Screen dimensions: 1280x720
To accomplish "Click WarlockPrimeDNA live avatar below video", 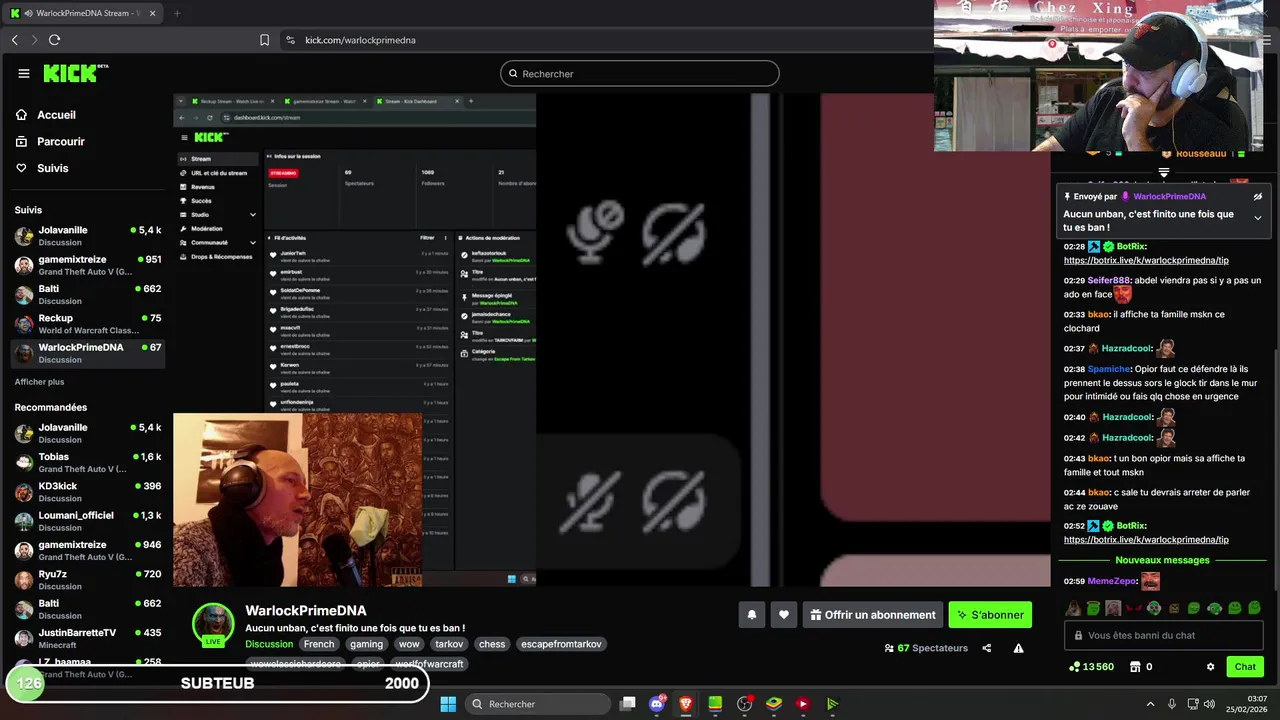I will tap(213, 624).
